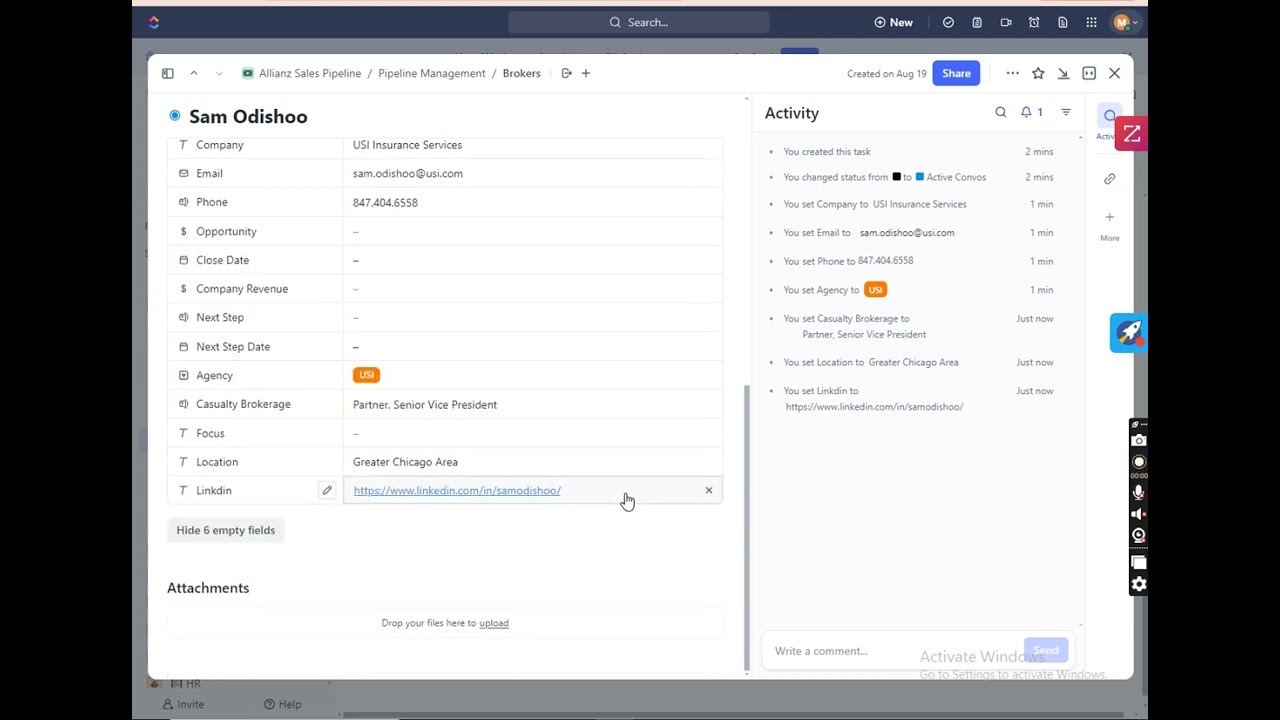The width and height of the screenshot is (1280, 720).
Task: Close the task view
Action: pos(1115,73)
